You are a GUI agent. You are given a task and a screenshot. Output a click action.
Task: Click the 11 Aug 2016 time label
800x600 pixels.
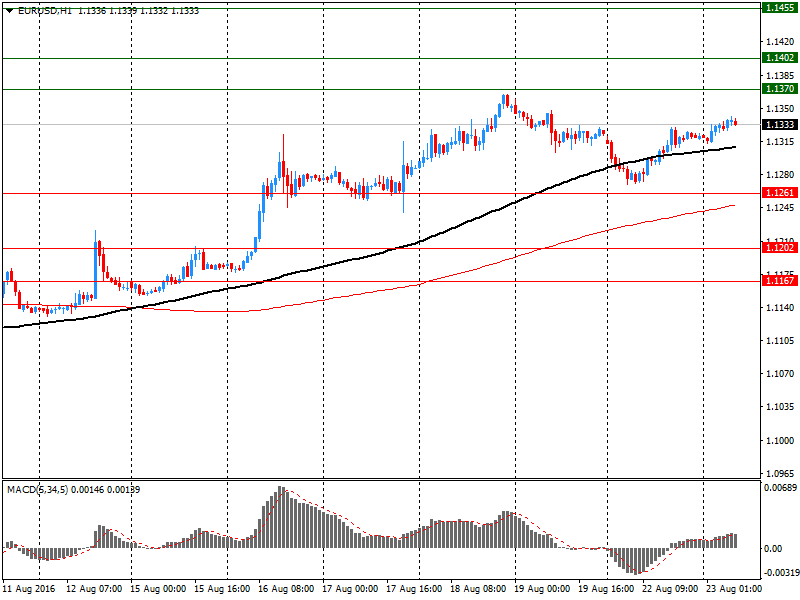click(x=28, y=589)
